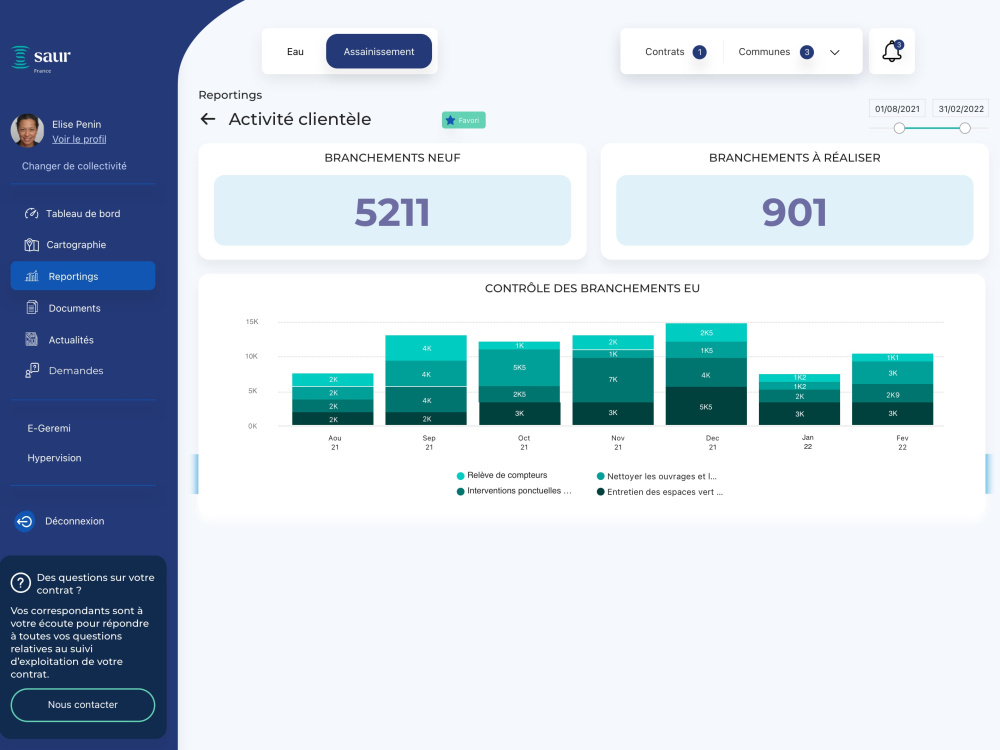
Task: Click the Déconnexion logout icon
Action: [24, 521]
